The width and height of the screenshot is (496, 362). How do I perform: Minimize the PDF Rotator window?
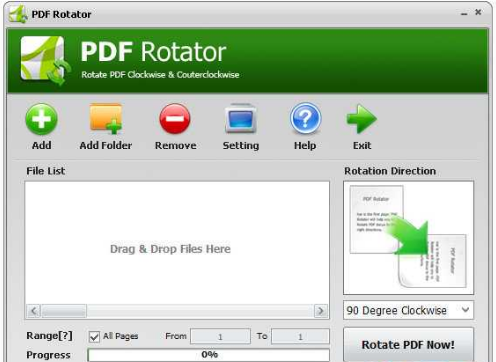coord(464,14)
